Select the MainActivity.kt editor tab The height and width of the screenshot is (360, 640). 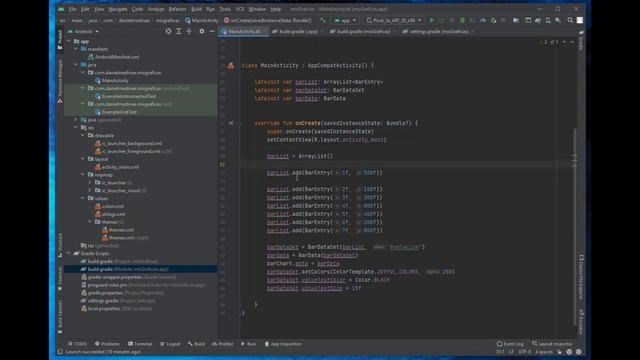[243, 31]
